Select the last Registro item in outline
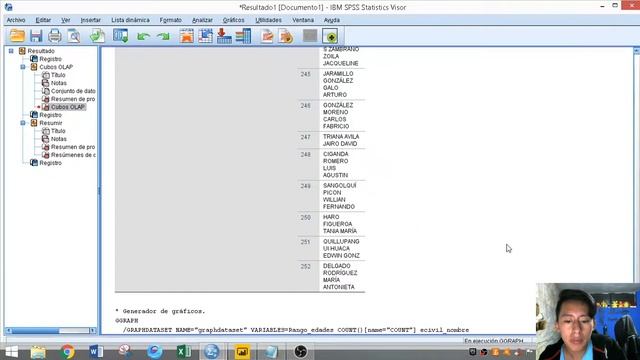 (51, 163)
